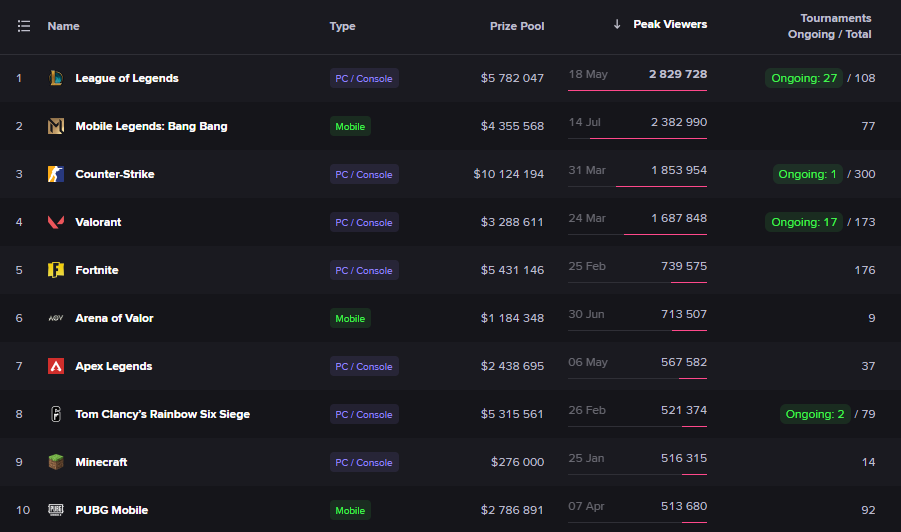Open Arena of Valor page
This screenshot has width=901, height=532.
114,318
